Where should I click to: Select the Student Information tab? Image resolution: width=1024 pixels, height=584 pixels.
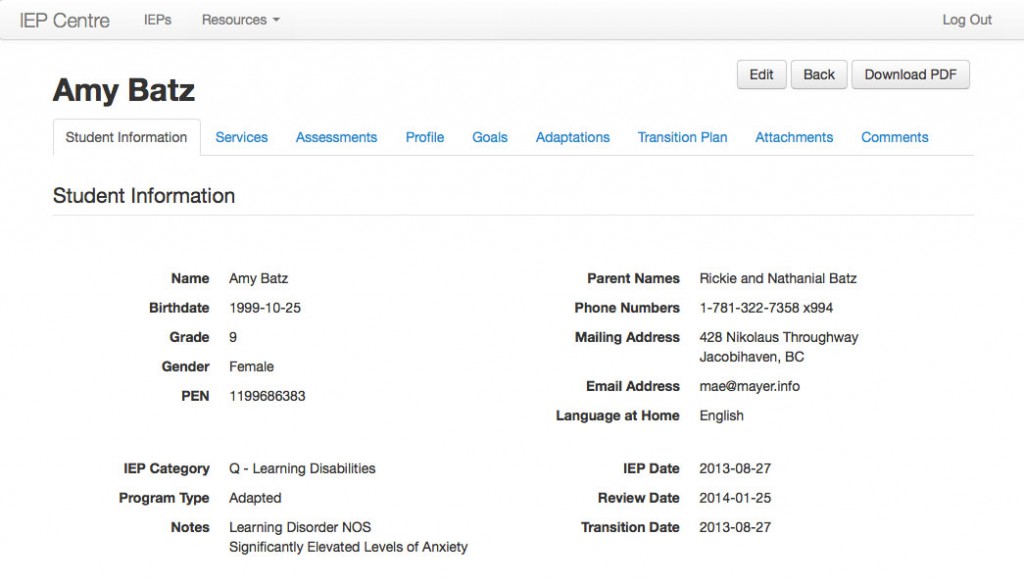pos(126,138)
